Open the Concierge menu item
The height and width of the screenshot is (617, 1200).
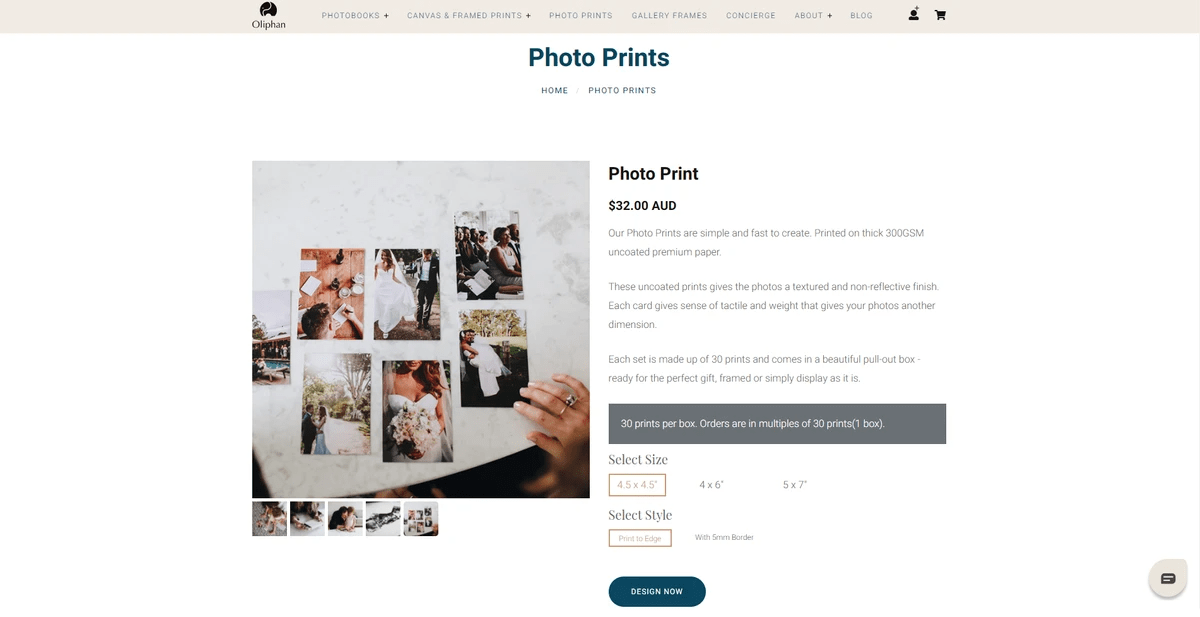[x=751, y=16]
